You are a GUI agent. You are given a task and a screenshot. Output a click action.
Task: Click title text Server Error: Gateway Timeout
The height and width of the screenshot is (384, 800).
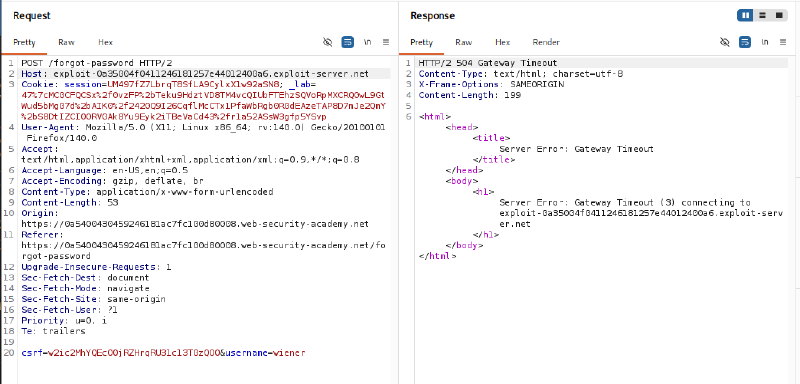pos(576,149)
